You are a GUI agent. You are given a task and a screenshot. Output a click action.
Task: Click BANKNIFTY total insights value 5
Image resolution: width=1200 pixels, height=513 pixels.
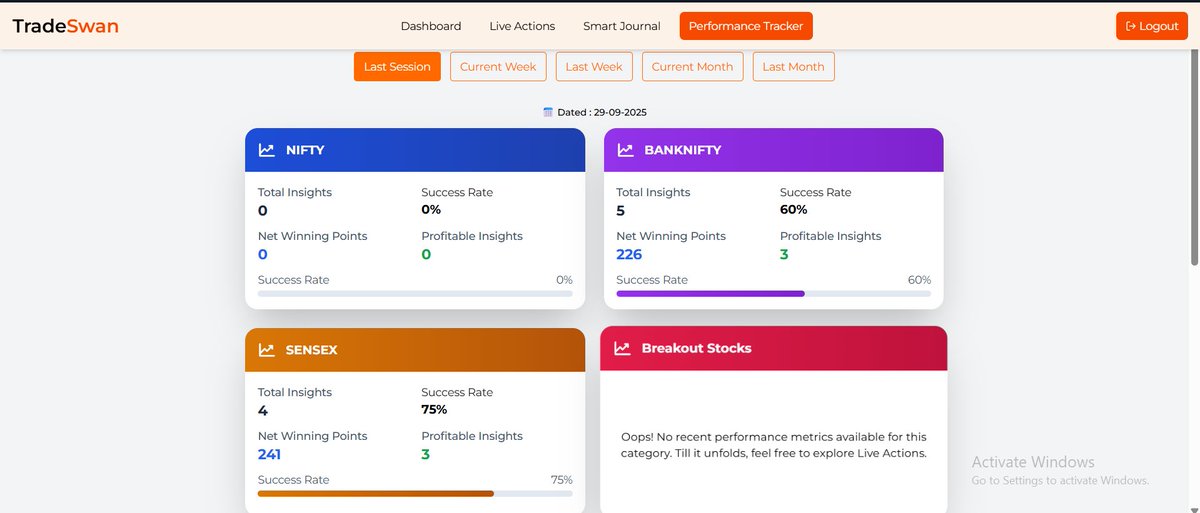[x=621, y=211]
